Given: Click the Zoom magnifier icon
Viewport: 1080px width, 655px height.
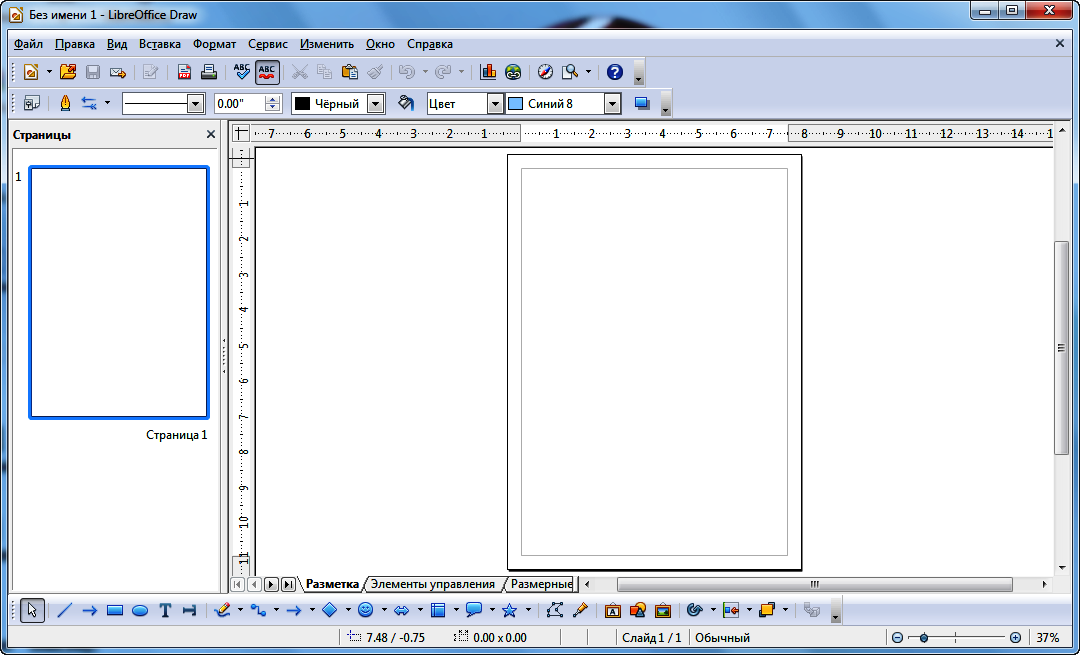Looking at the screenshot, I should pyautogui.click(x=570, y=72).
